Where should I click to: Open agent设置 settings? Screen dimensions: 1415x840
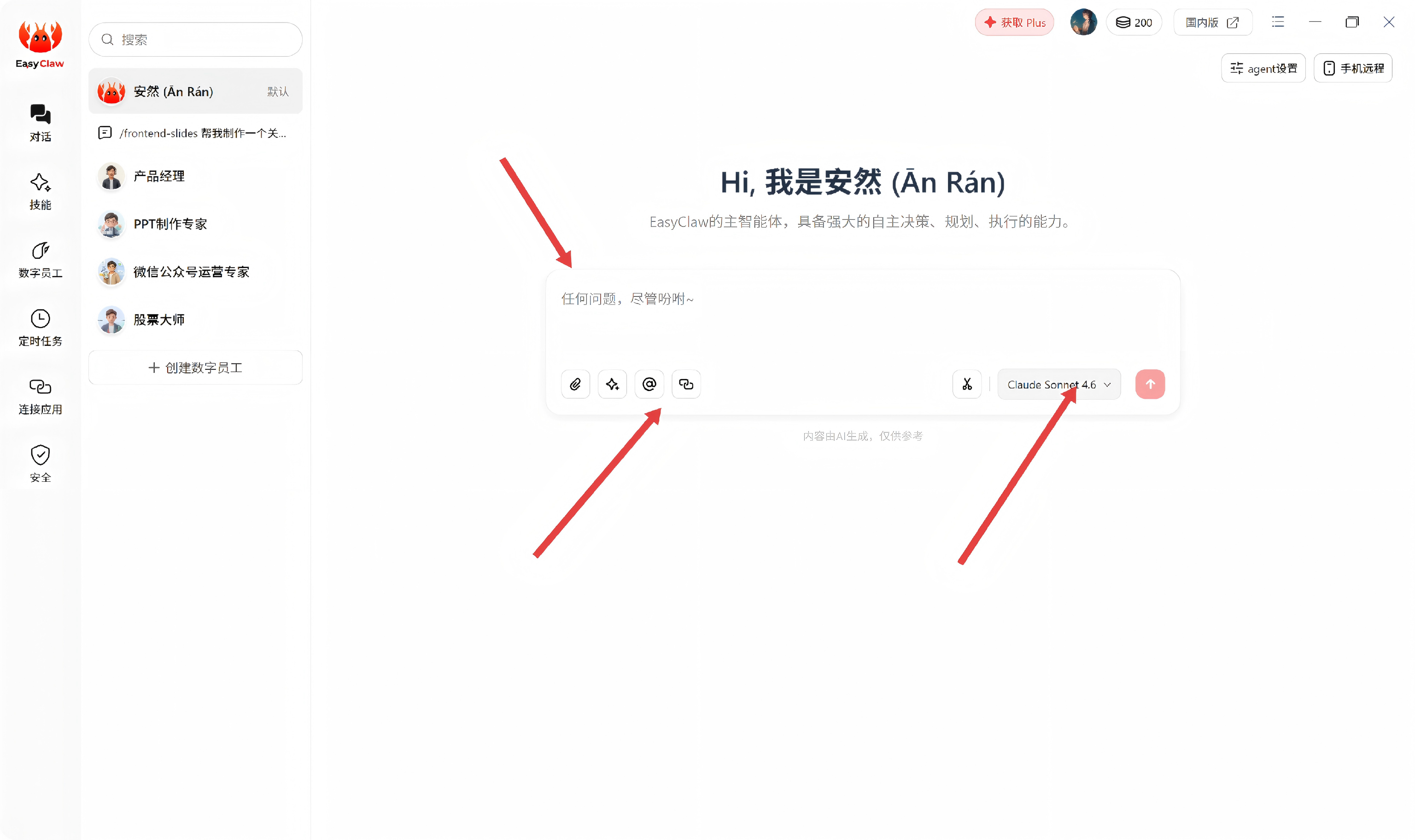pos(1263,68)
